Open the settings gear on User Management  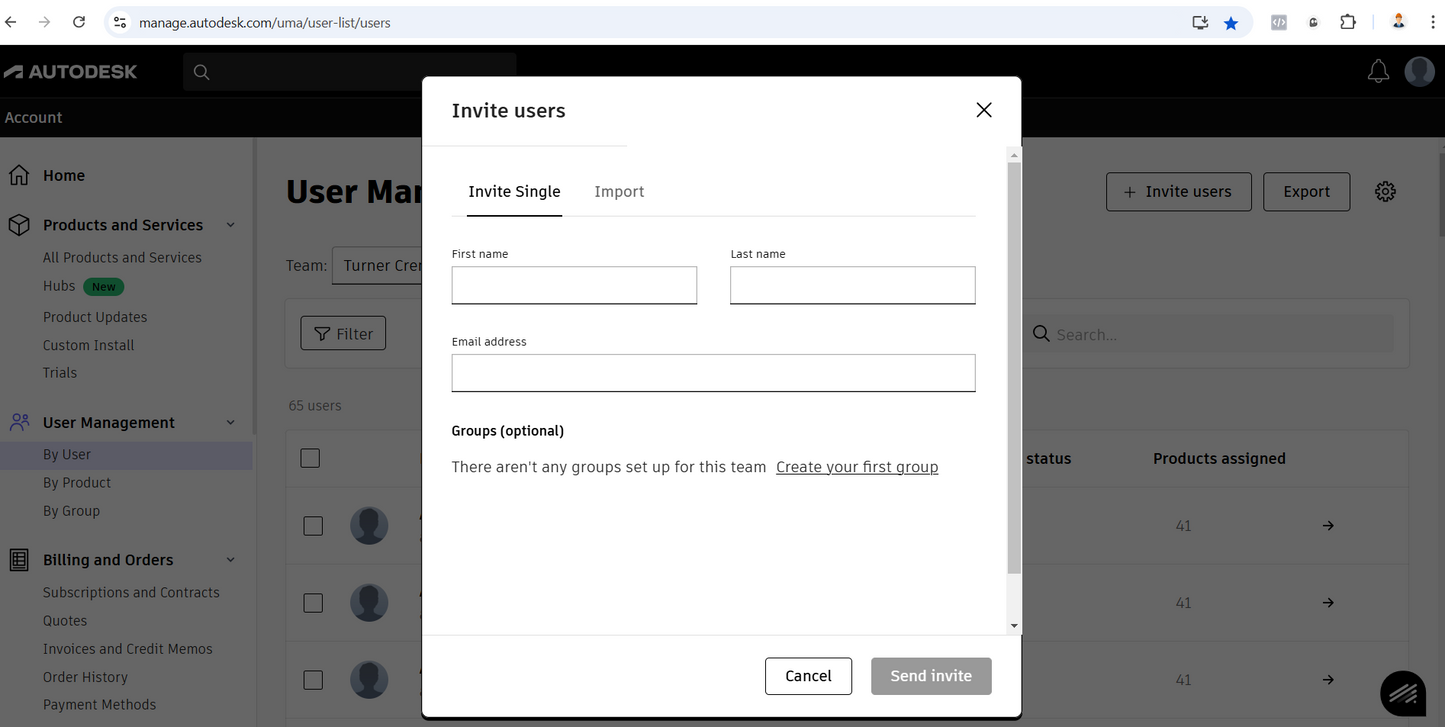point(1385,192)
